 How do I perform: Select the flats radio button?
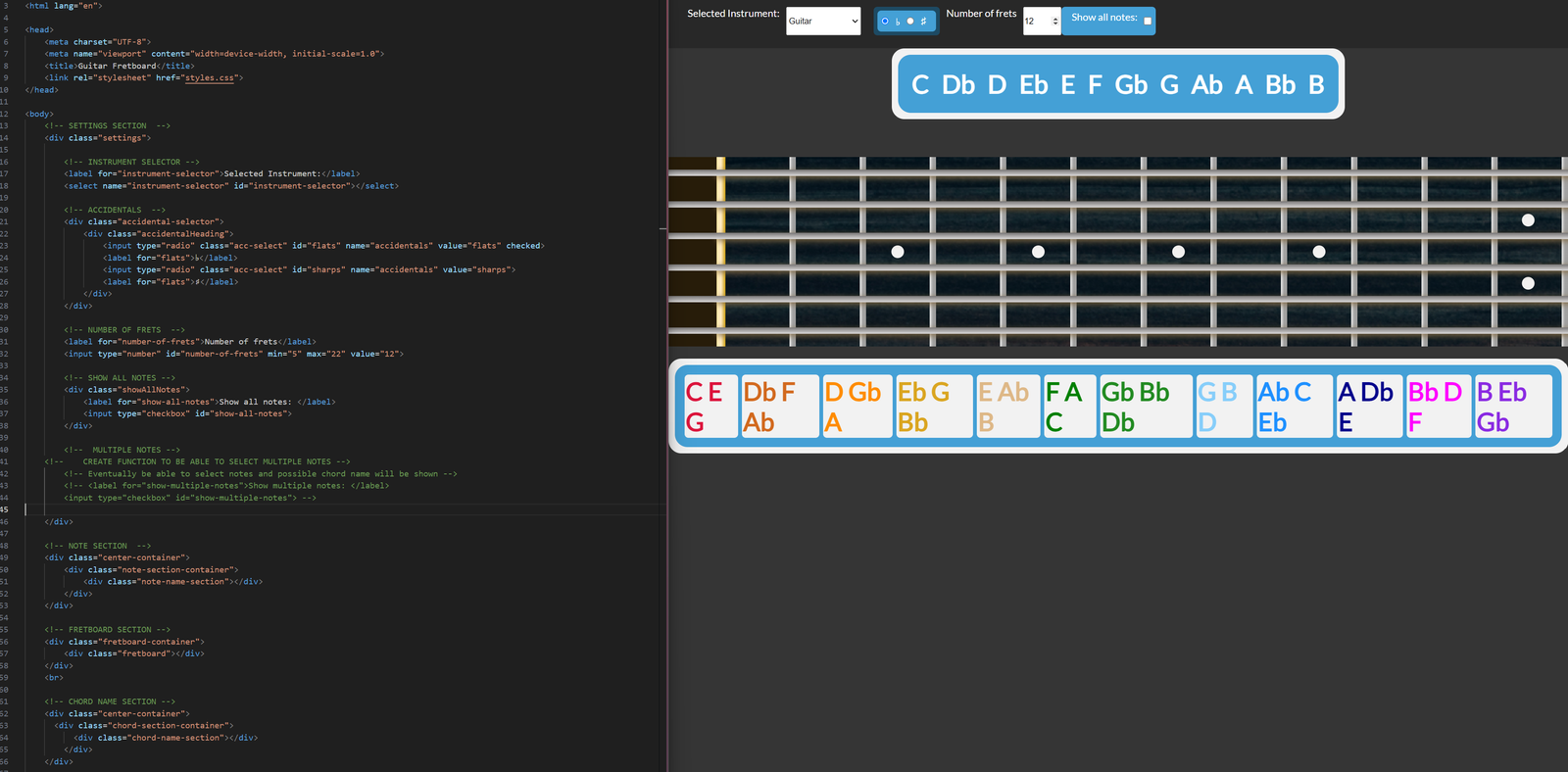pos(885,21)
